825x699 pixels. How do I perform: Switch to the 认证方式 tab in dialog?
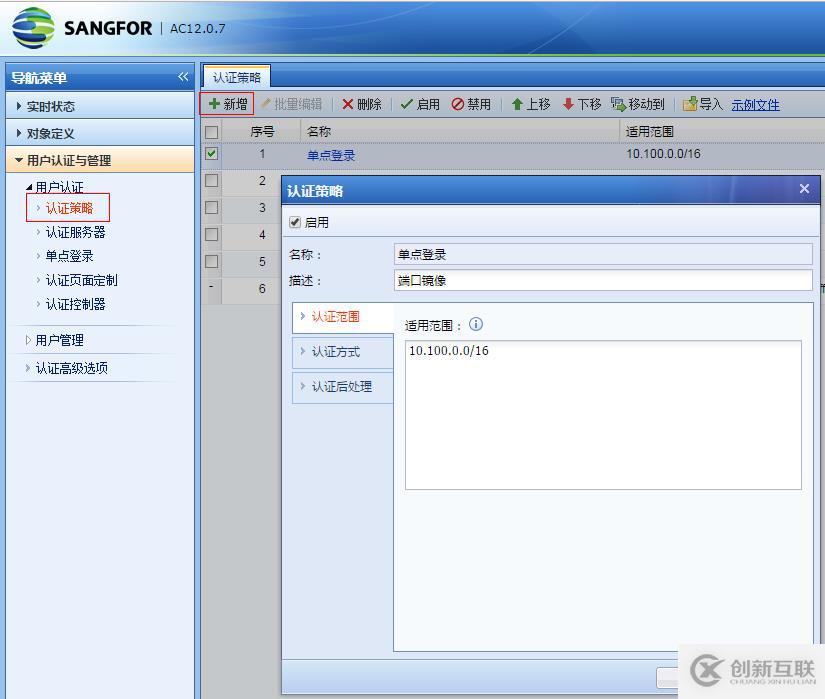point(337,352)
